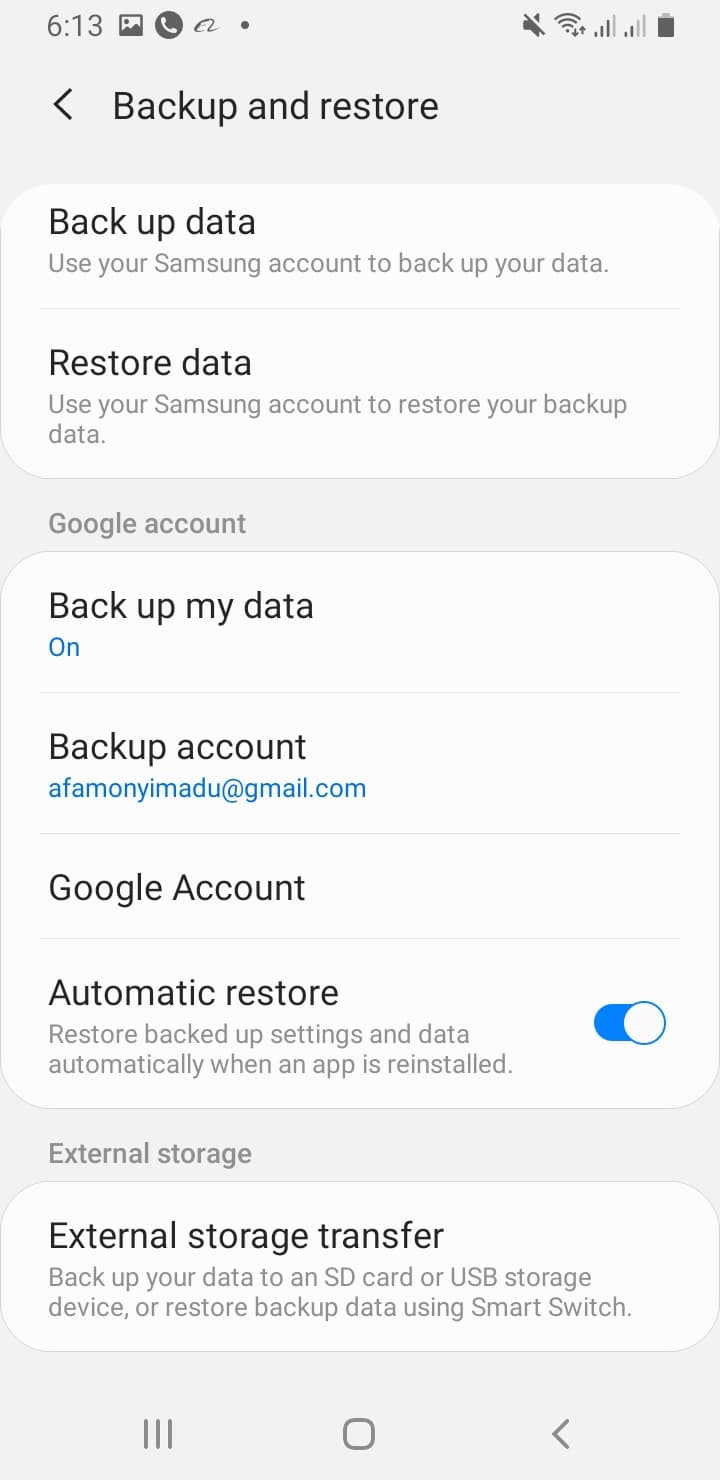Tap the navigation bar back chevron
The image size is (720, 1480).
[x=561, y=1434]
